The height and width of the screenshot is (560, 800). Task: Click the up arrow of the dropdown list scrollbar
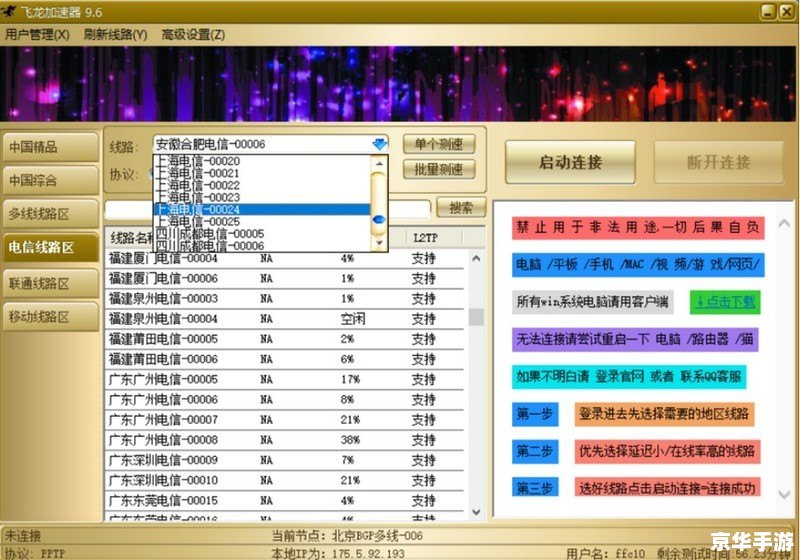[379, 162]
